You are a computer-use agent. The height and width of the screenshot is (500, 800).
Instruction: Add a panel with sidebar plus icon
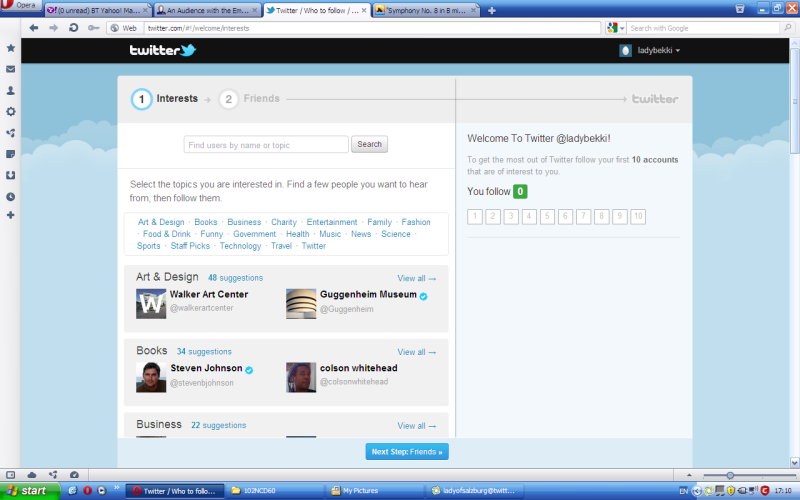10,215
